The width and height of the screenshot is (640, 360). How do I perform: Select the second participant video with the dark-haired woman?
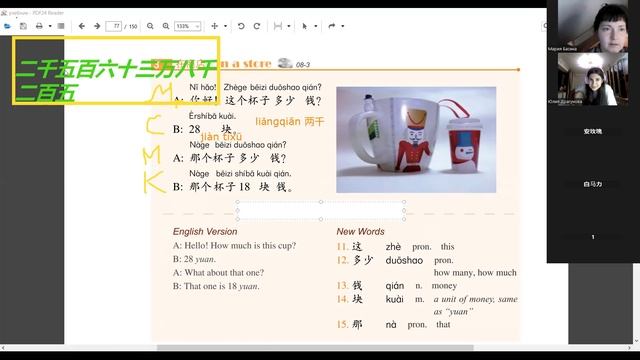tap(593, 79)
